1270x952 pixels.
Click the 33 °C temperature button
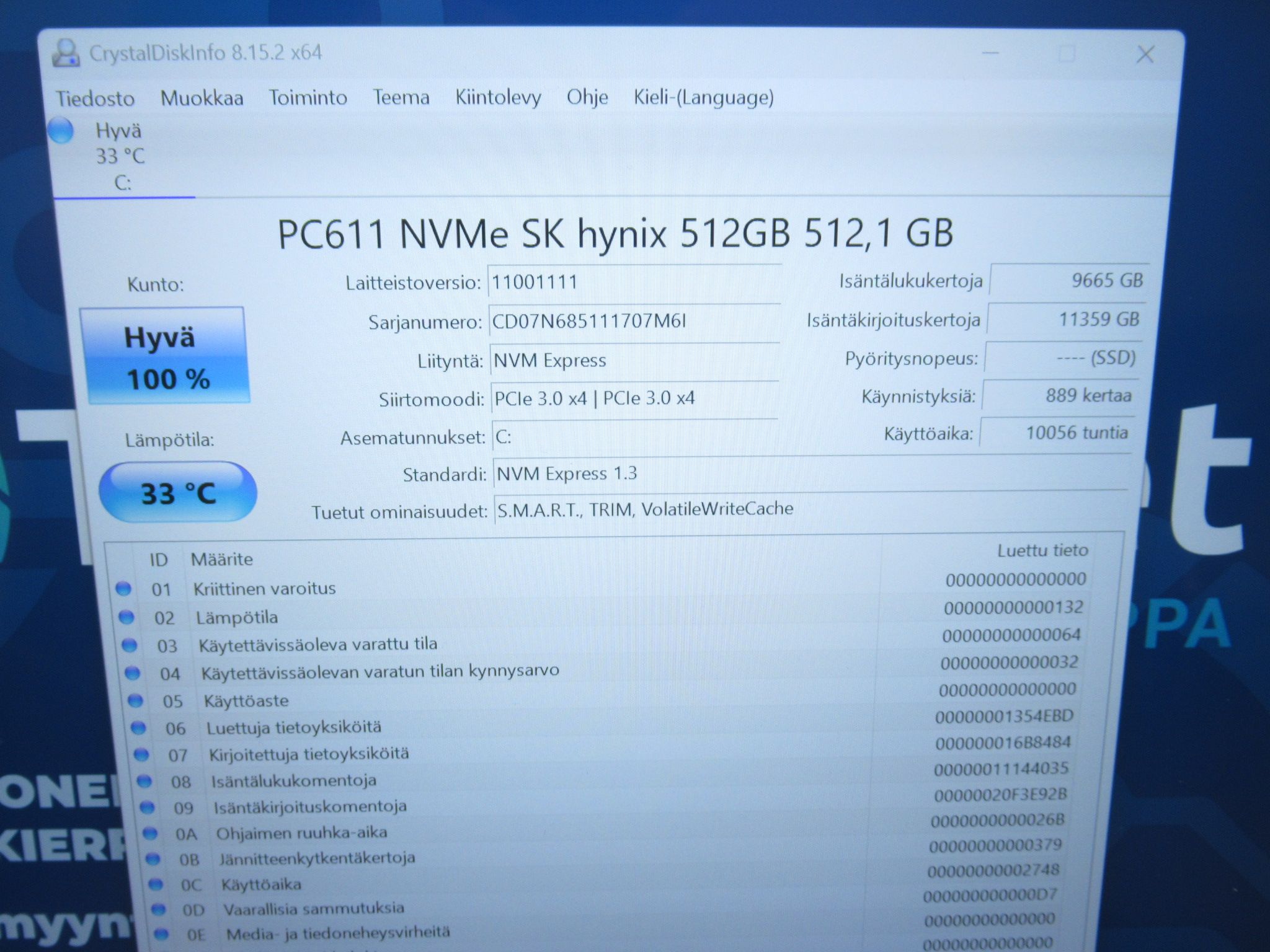click(x=177, y=492)
